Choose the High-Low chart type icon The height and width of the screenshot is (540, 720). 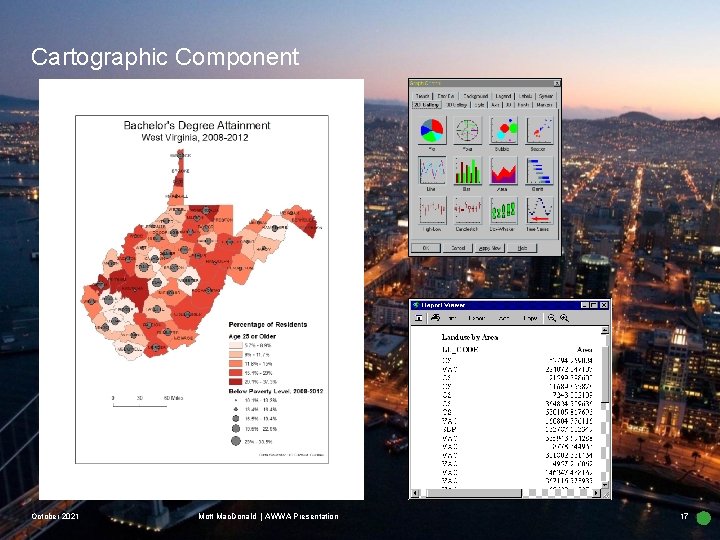coord(432,210)
